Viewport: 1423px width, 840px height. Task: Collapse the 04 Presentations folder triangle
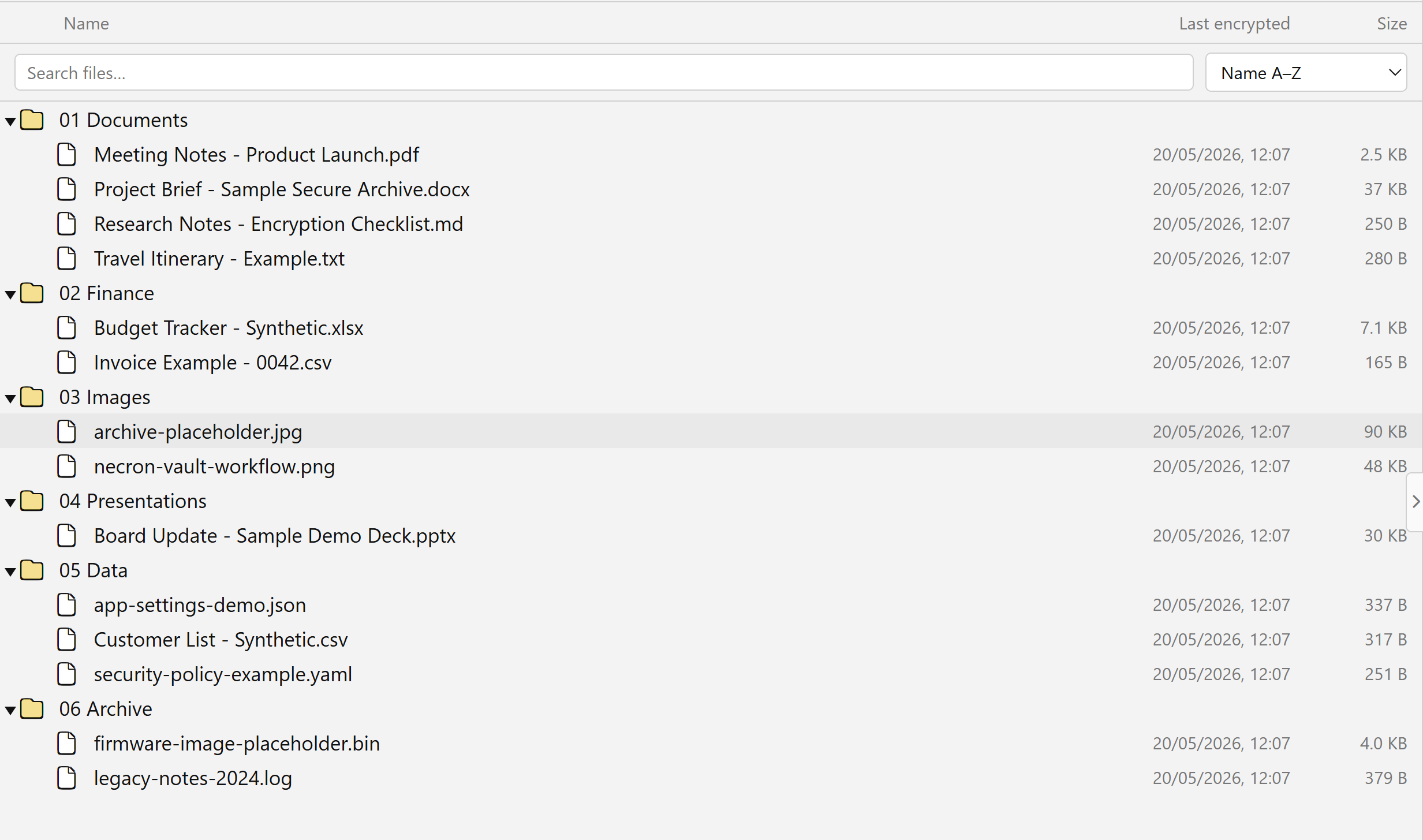point(10,502)
